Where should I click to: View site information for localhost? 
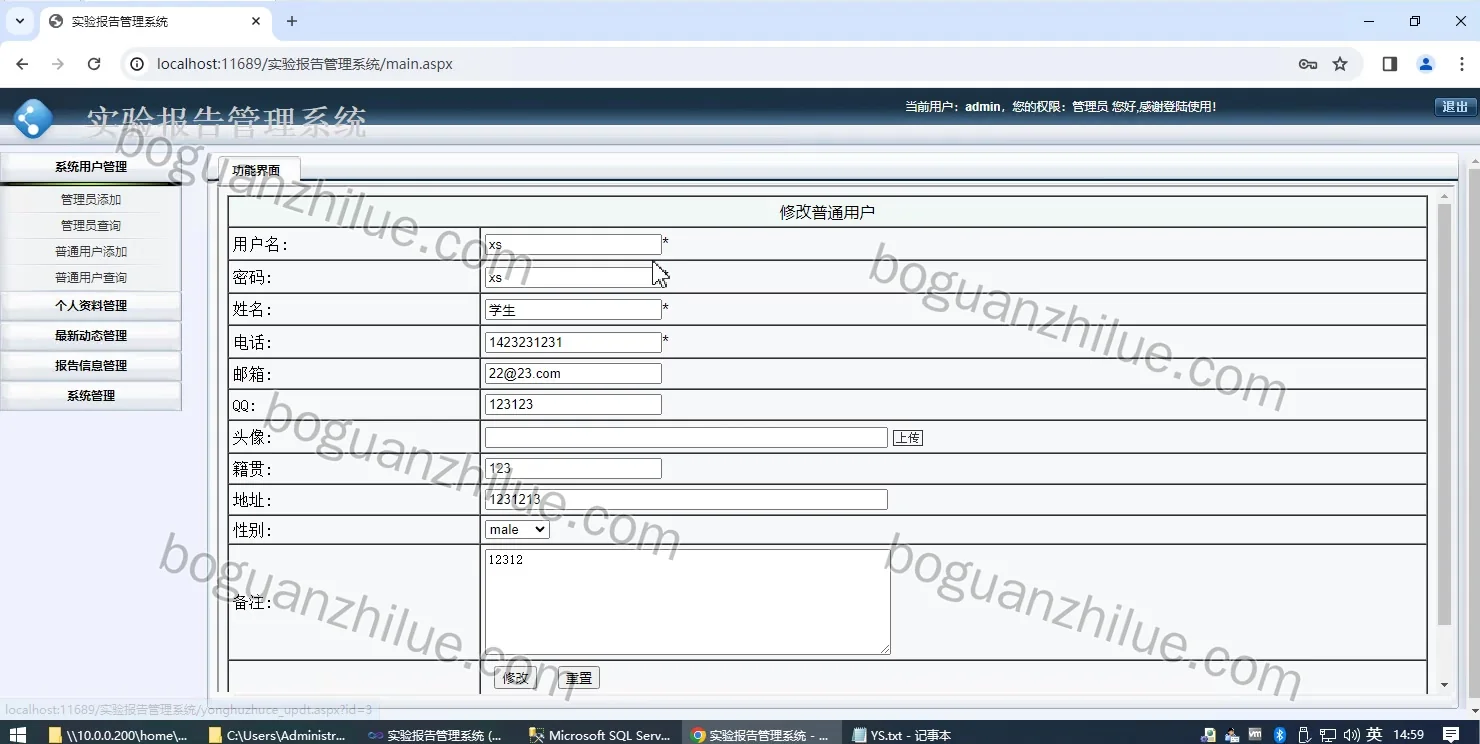click(x=137, y=64)
